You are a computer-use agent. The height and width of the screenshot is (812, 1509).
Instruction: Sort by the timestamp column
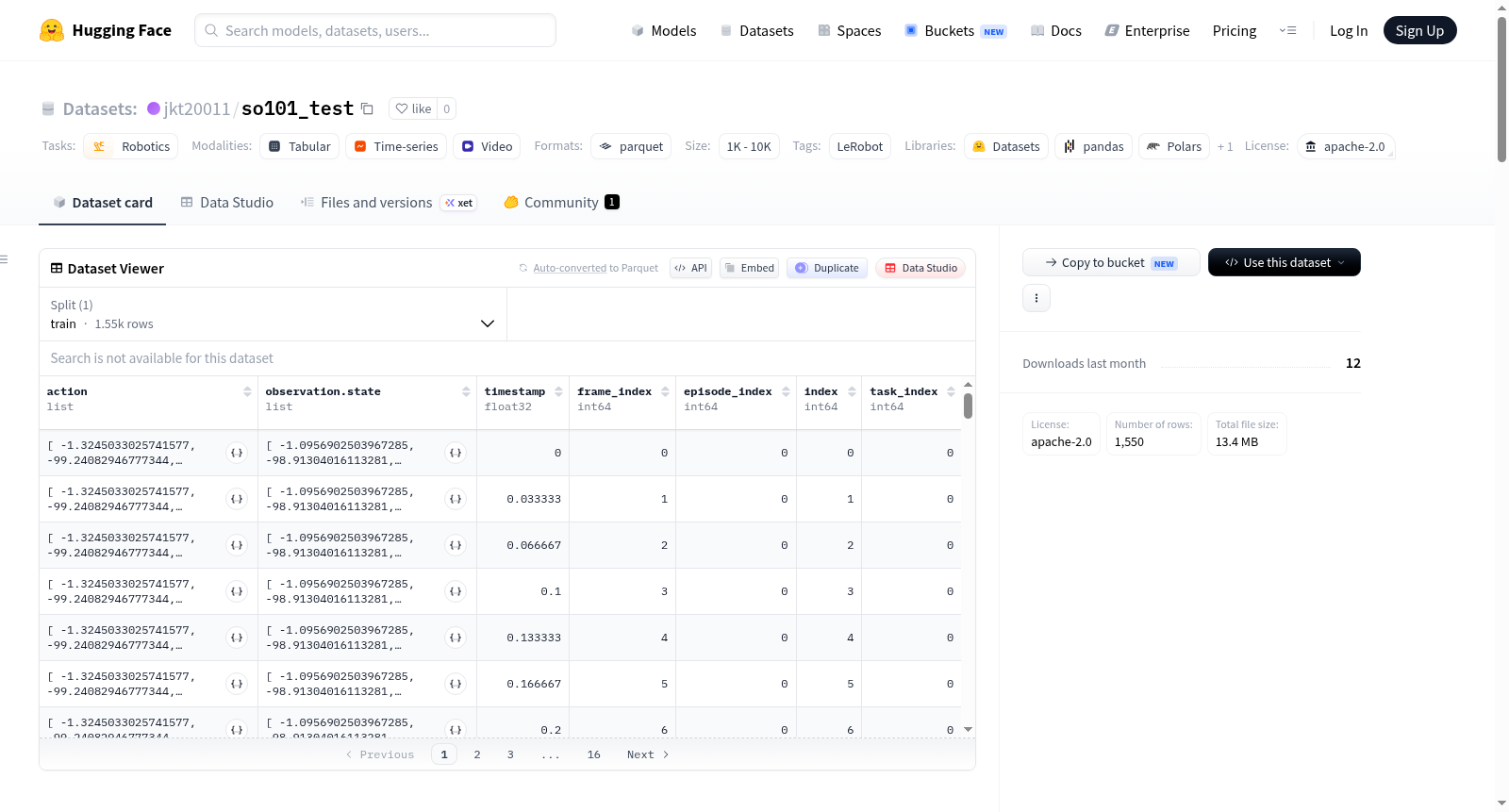[558, 391]
